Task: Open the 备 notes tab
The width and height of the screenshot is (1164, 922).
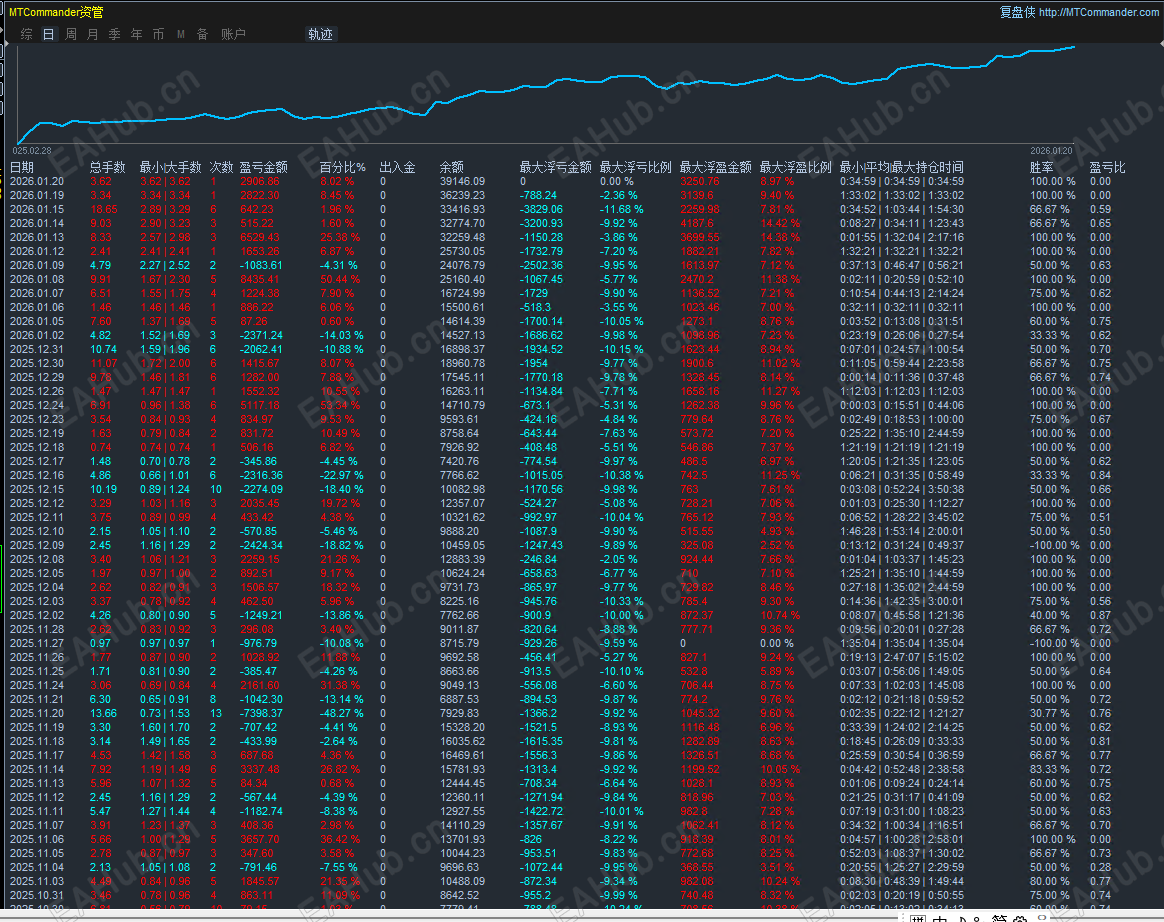Action: click(202, 34)
